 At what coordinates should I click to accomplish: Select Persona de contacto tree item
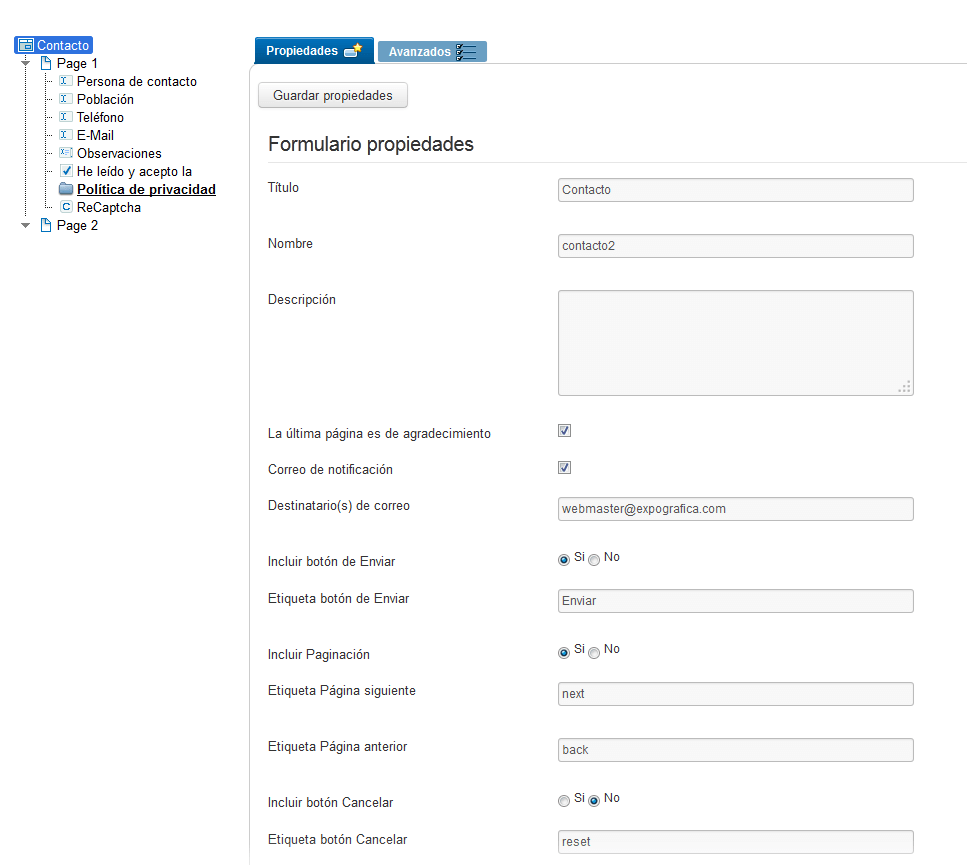tap(137, 81)
